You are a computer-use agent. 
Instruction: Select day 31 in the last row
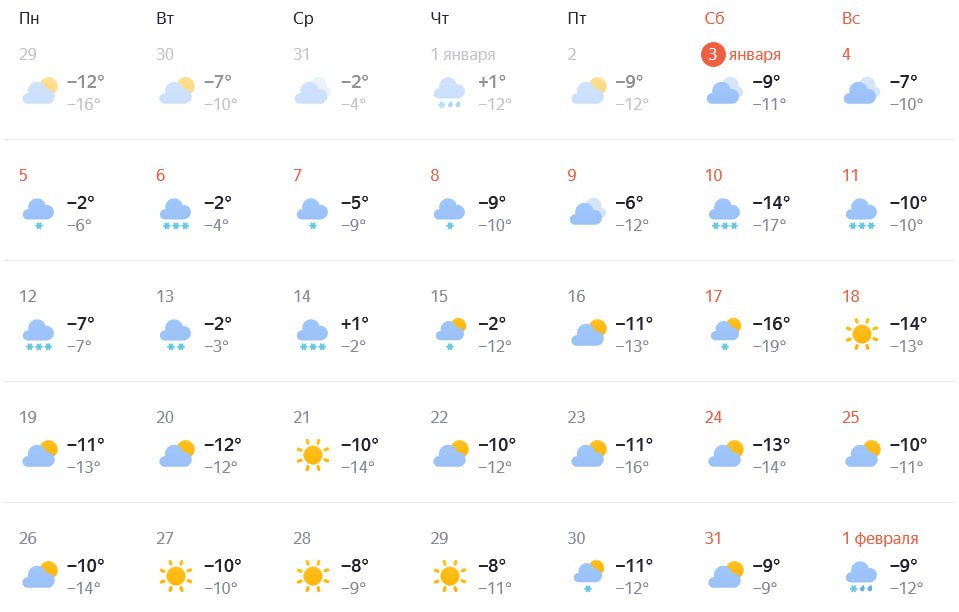click(x=713, y=538)
